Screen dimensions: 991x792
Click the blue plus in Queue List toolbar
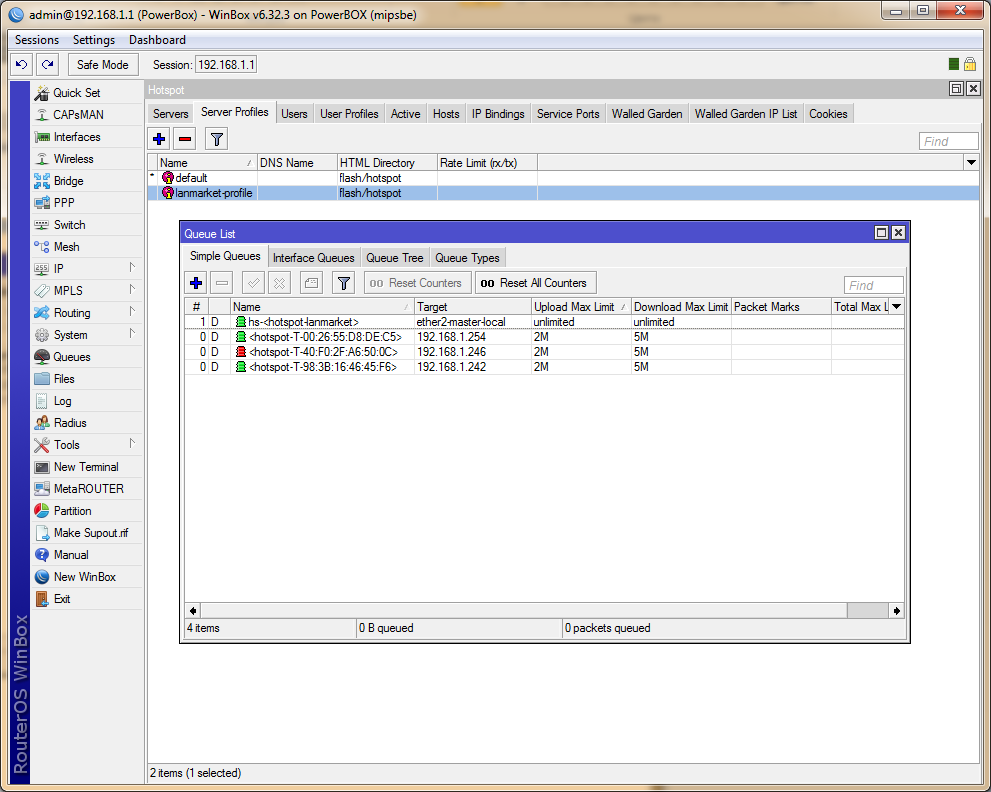pyautogui.click(x=196, y=283)
